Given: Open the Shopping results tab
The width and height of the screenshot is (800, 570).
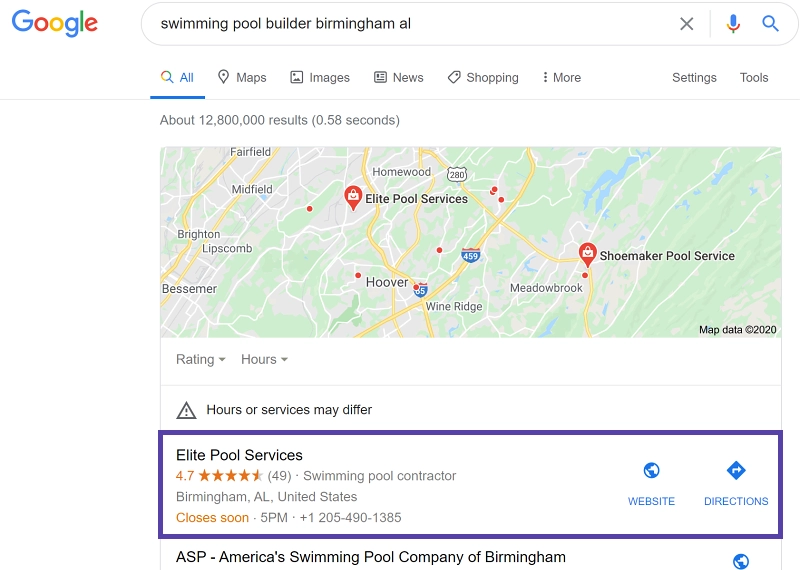Looking at the screenshot, I should tap(483, 78).
